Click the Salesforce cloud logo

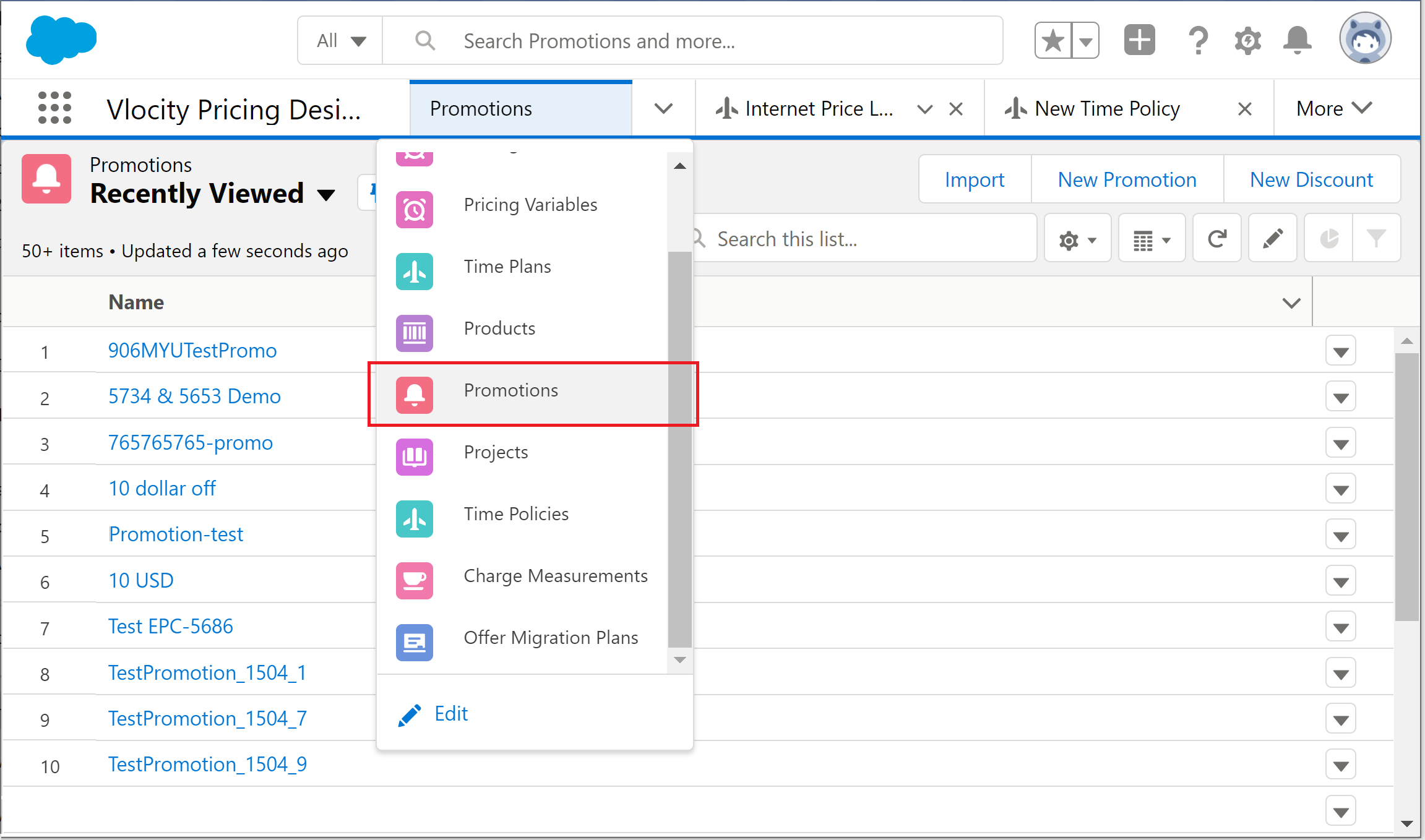click(61, 40)
